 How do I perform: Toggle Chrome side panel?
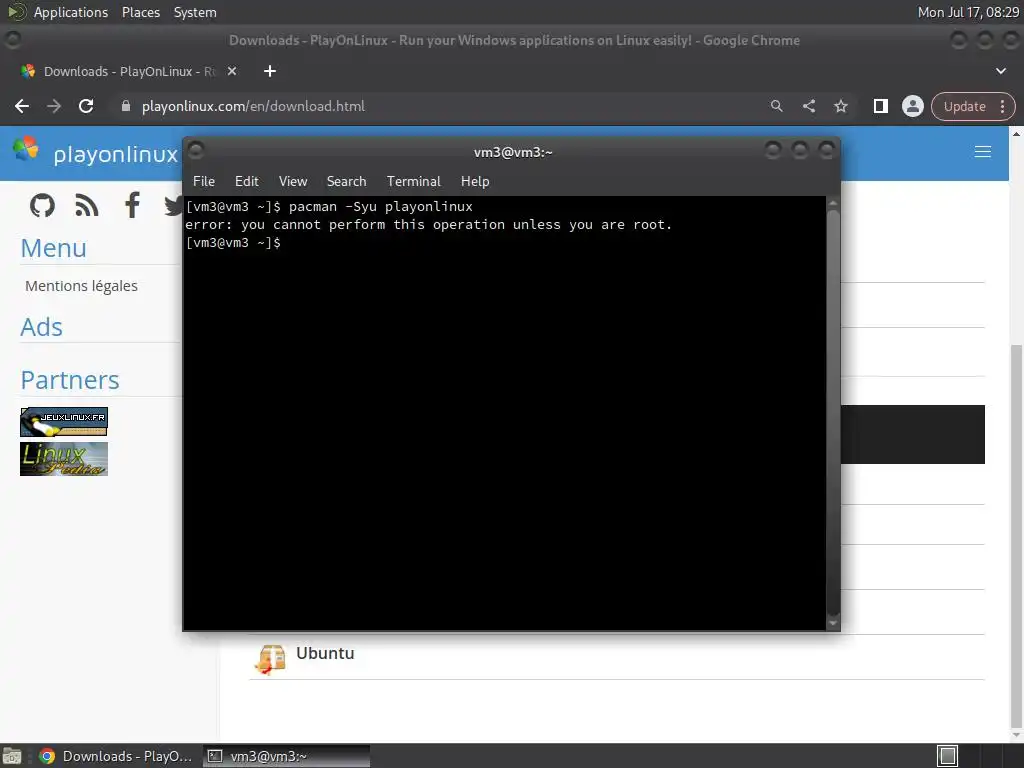click(x=880, y=106)
